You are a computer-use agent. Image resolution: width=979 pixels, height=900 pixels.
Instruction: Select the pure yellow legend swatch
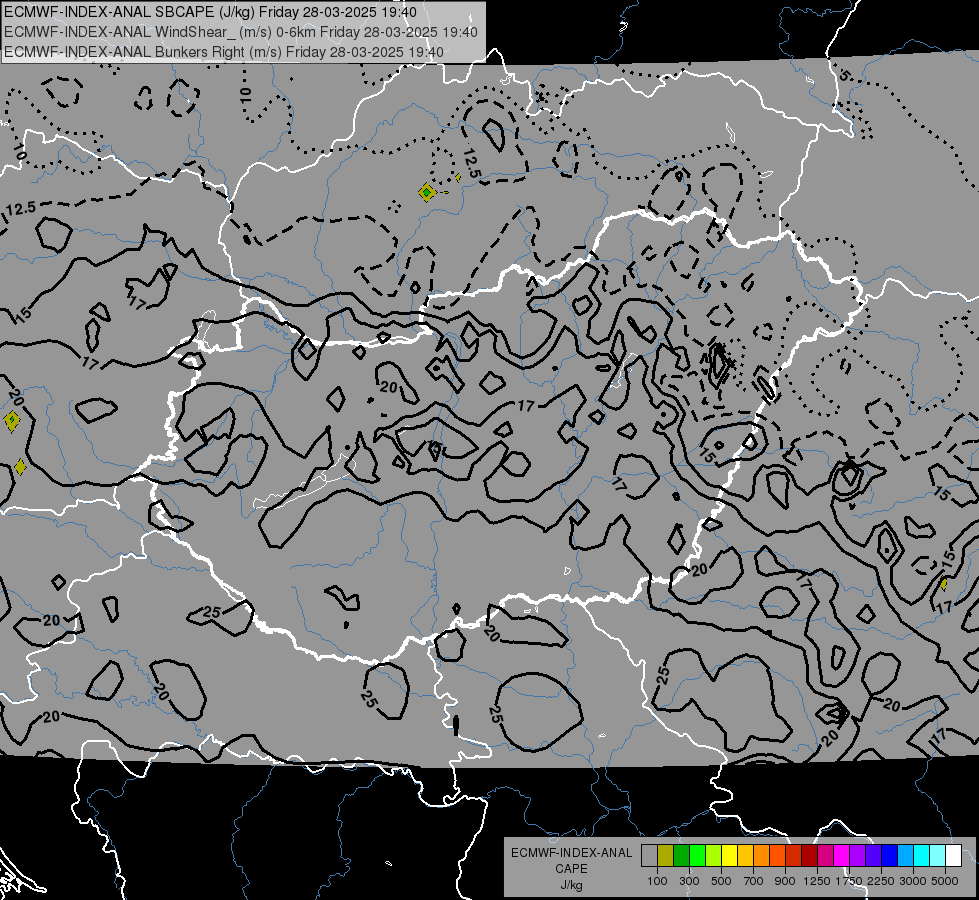click(729, 856)
